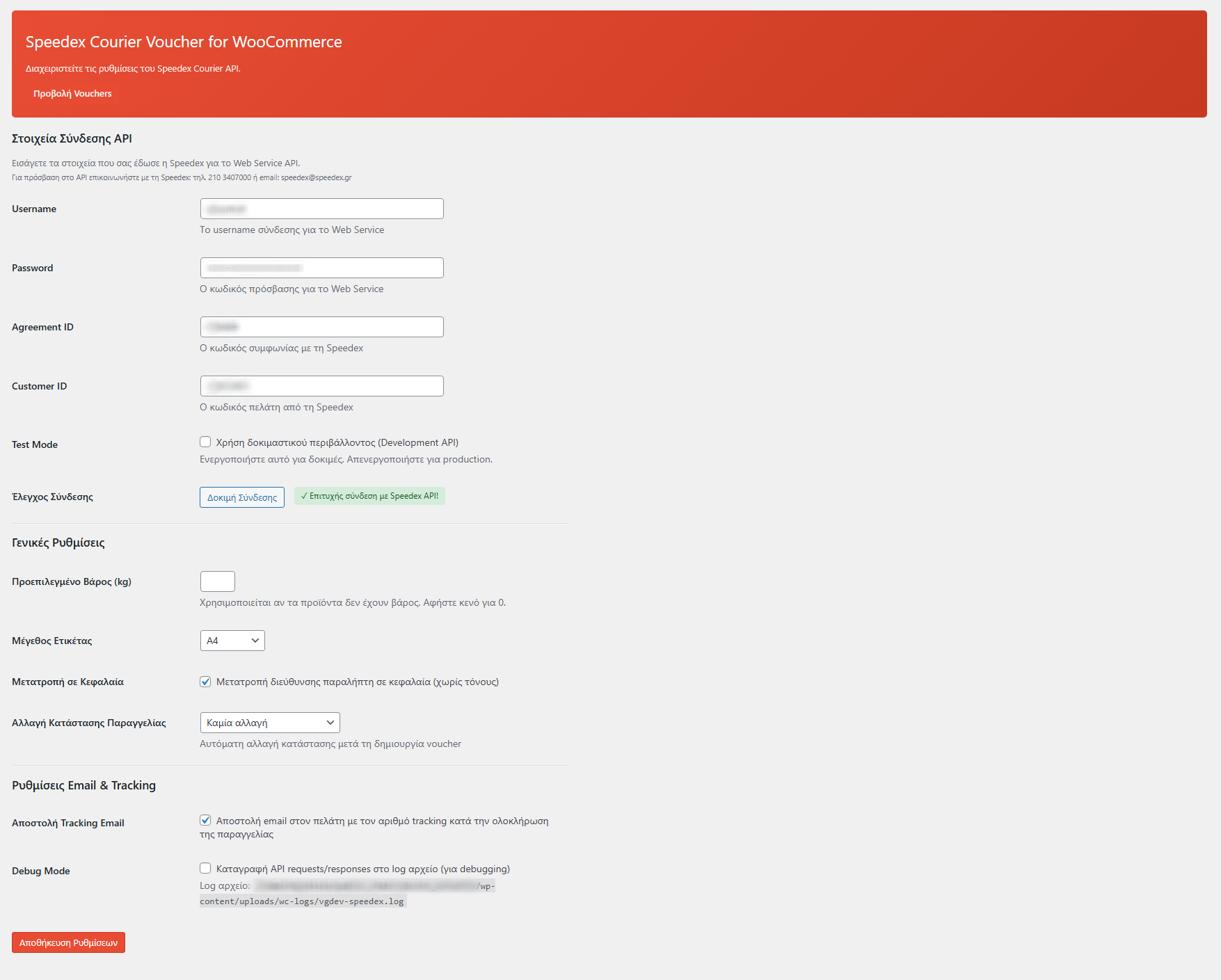Click the Γενικές Ρυθμίσεις section heading

pyautogui.click(x=58, y=543)
